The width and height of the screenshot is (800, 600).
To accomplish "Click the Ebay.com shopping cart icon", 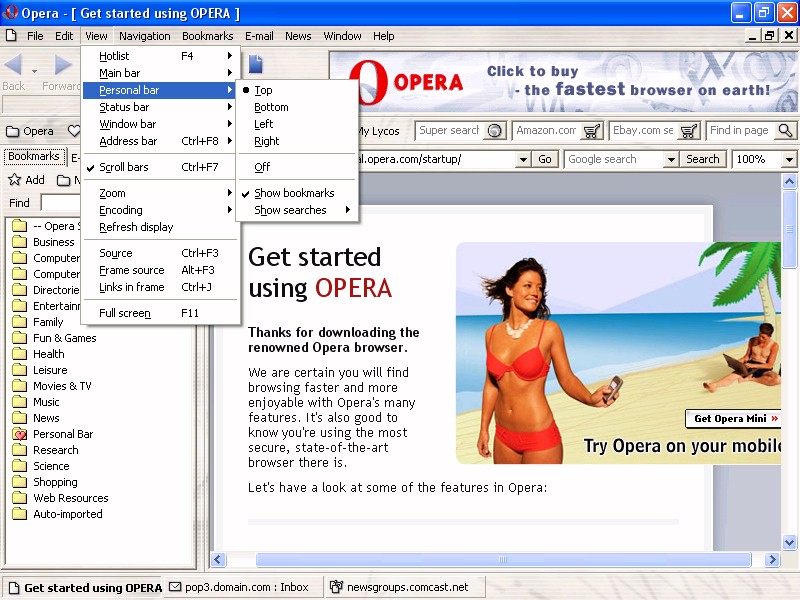I will (x=689, y=131).
